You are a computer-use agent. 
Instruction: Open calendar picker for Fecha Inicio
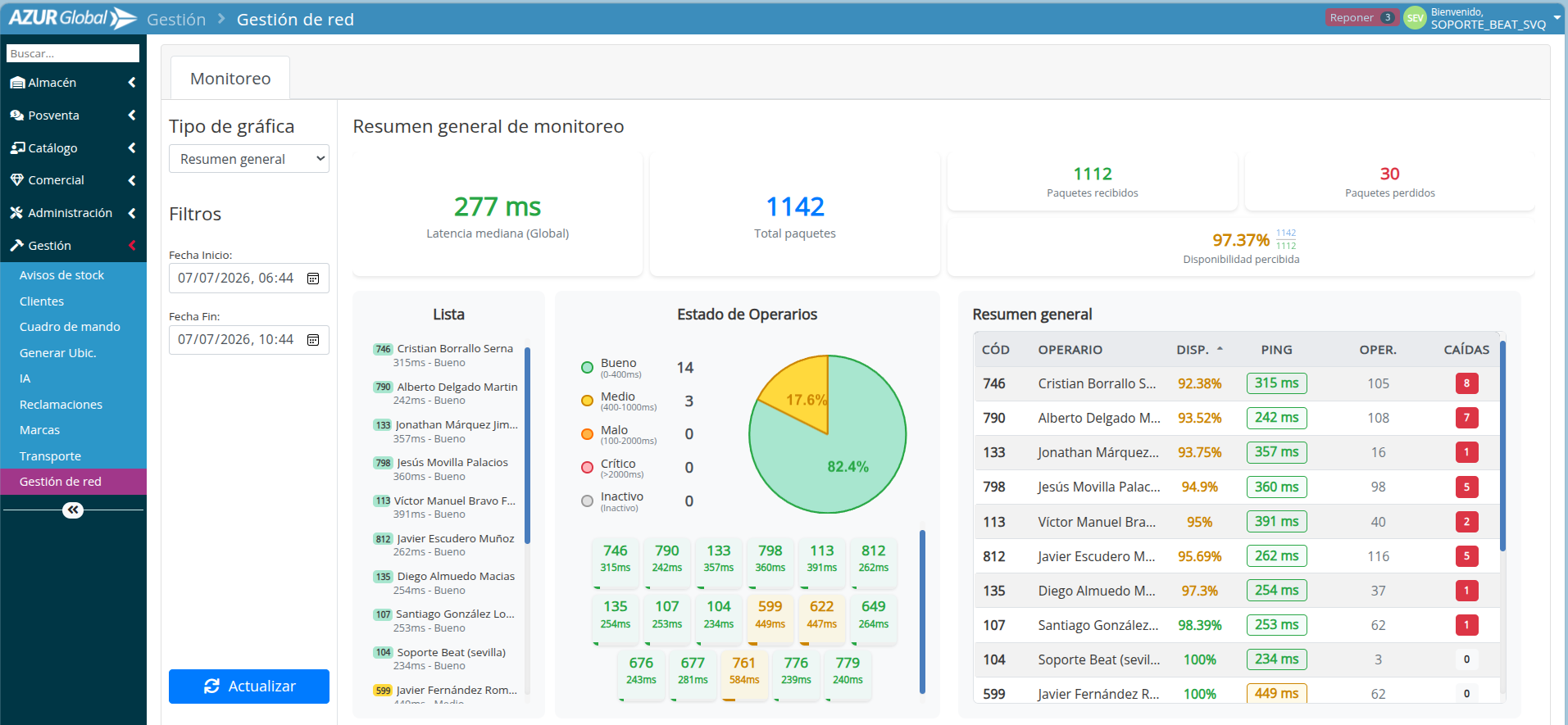click(x=313, y=279)
